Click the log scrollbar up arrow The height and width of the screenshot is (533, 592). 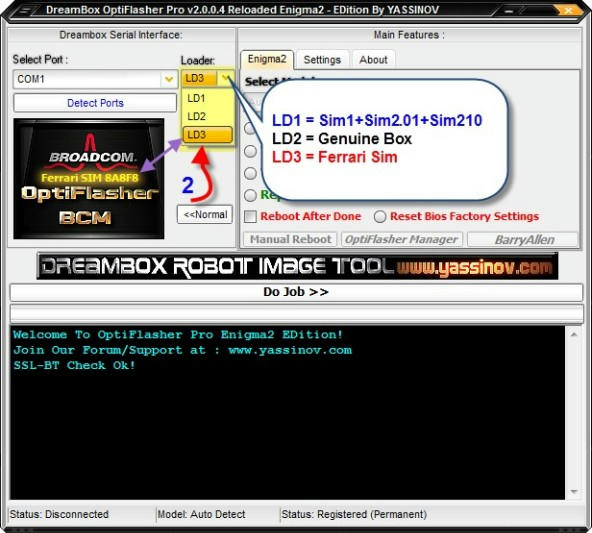coord(574,334)
